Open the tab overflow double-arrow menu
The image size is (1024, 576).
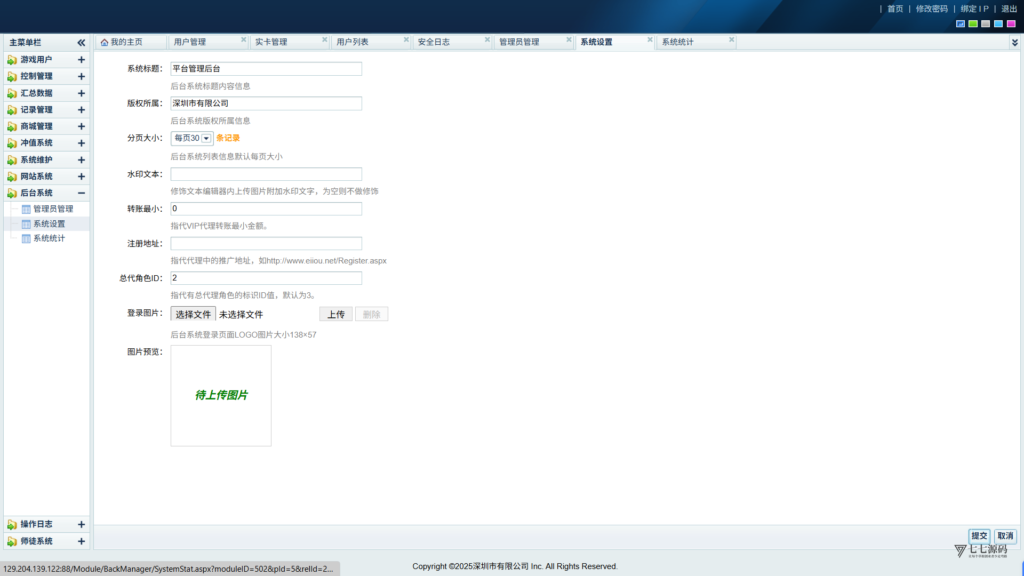point(1015,42)
